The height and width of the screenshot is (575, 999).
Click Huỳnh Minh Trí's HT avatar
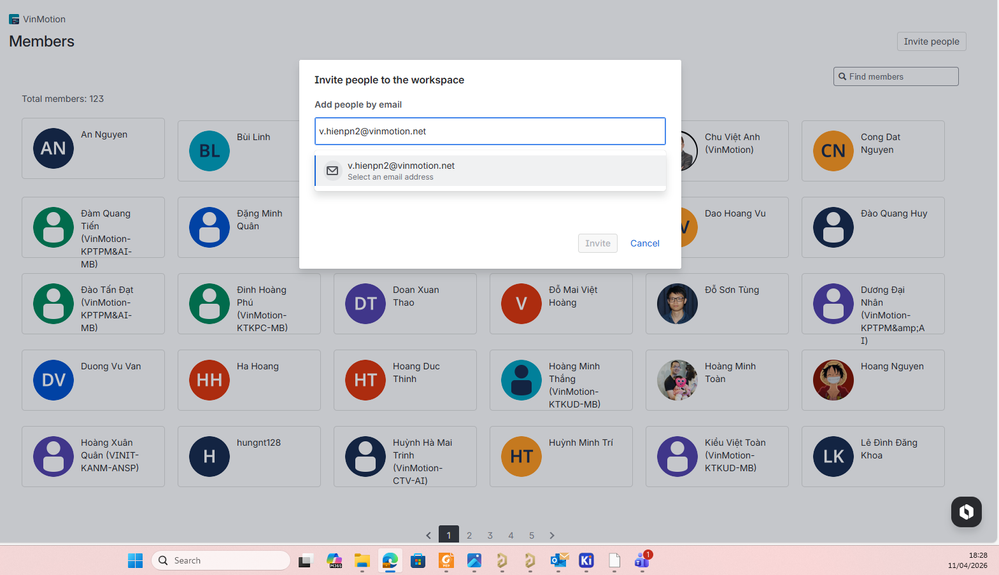[521, 457]
